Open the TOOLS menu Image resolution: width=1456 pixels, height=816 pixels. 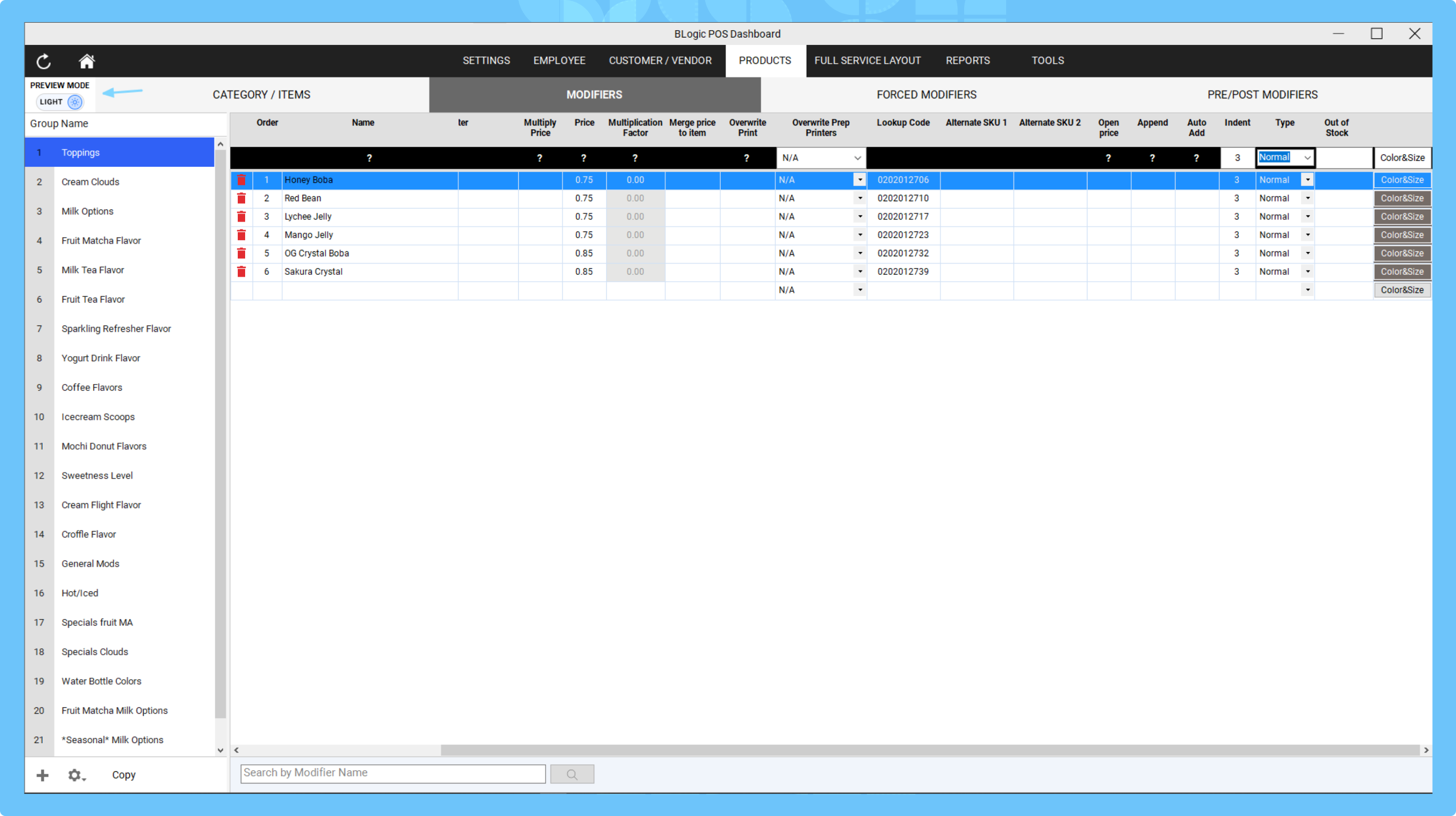1048,60
